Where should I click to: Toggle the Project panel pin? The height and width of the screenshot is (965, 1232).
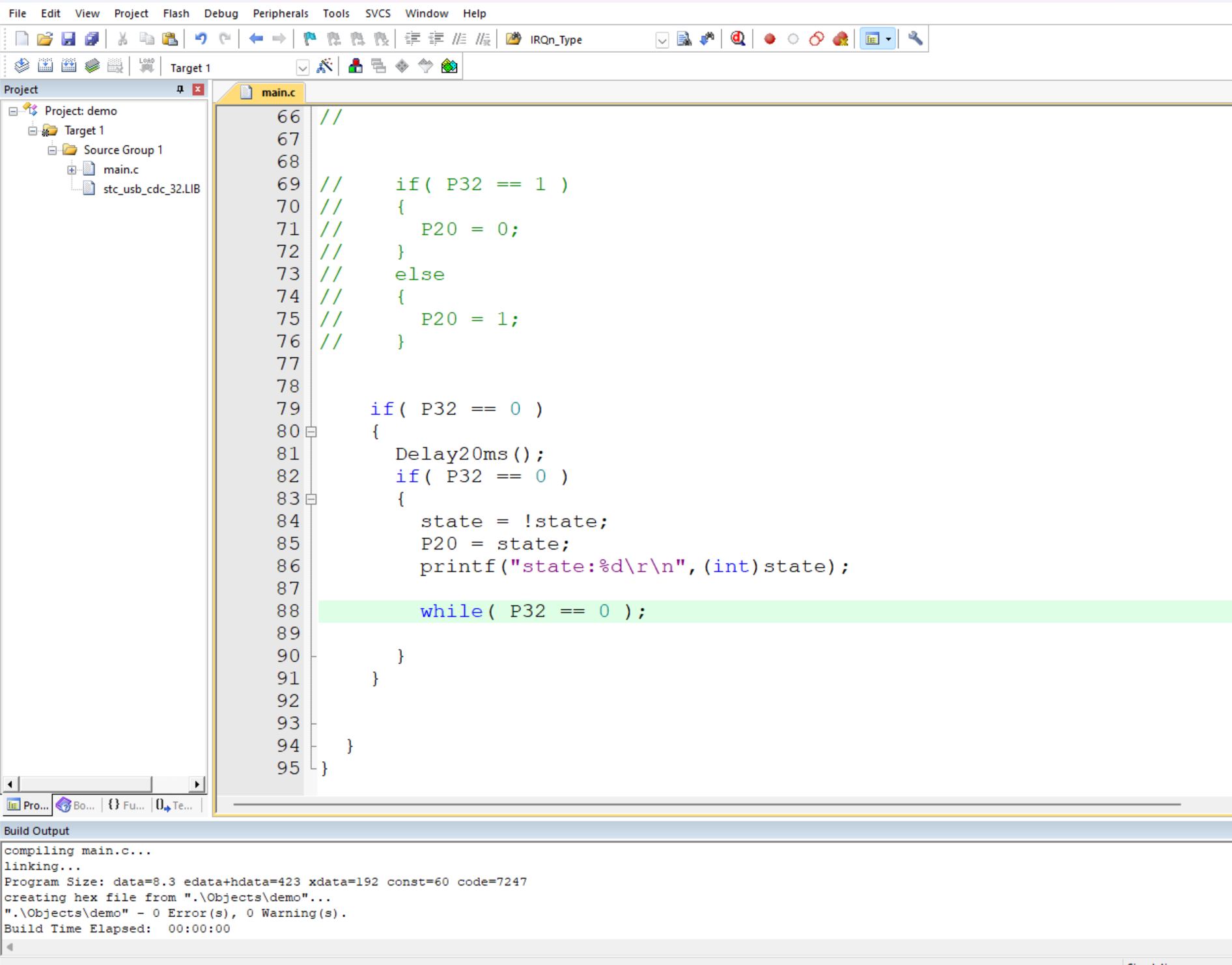[180, 89]
